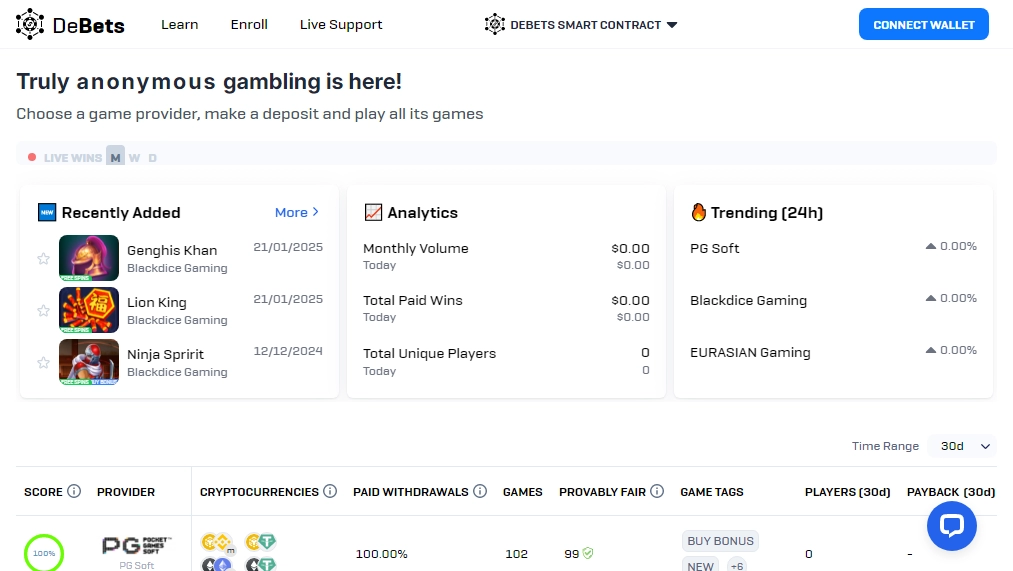Open Paid Withdrawals info icon
Screen dimensions: 1013x571
(x=480, y=491)
